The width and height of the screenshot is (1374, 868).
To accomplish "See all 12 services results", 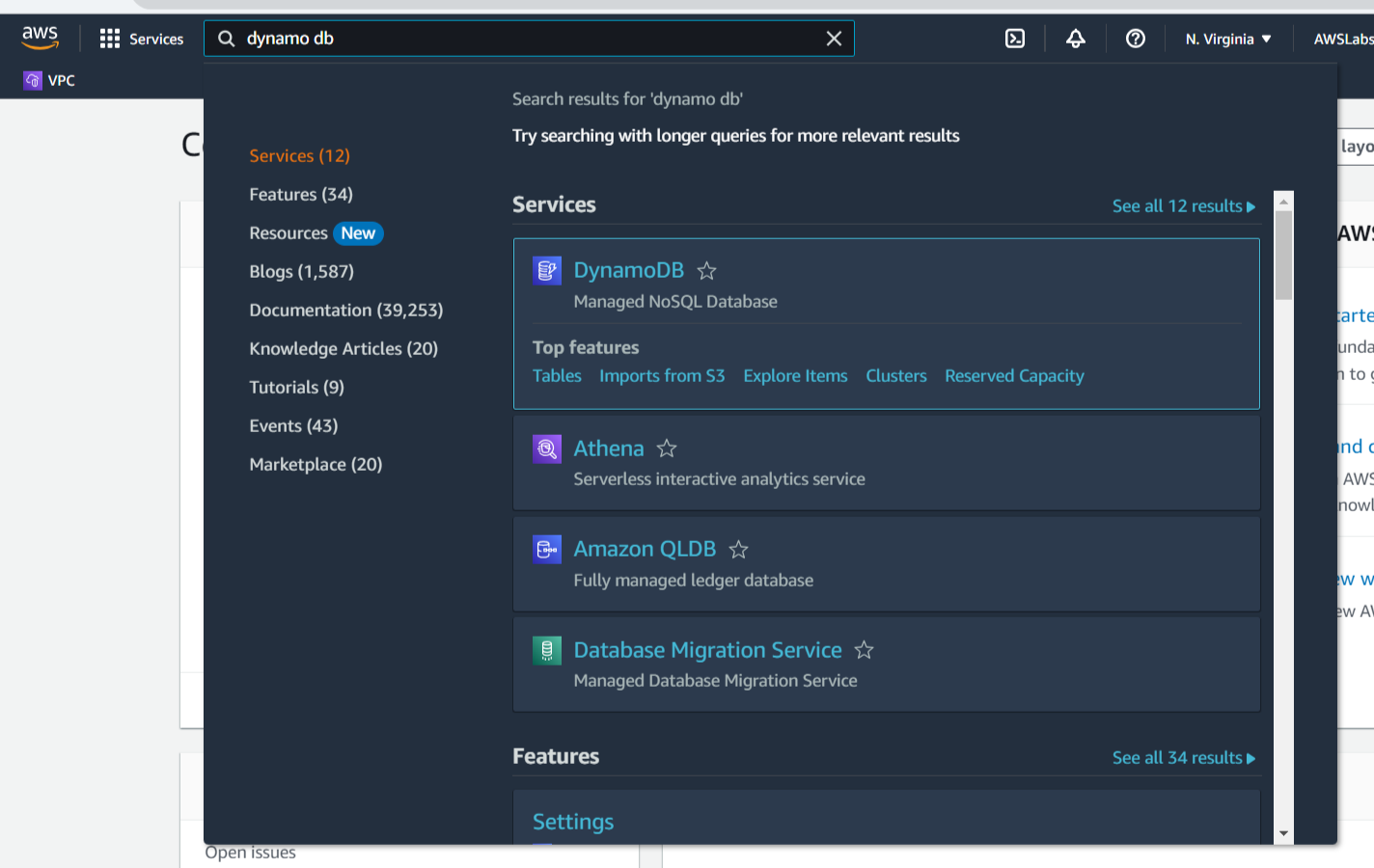I will click(1184, 206).
